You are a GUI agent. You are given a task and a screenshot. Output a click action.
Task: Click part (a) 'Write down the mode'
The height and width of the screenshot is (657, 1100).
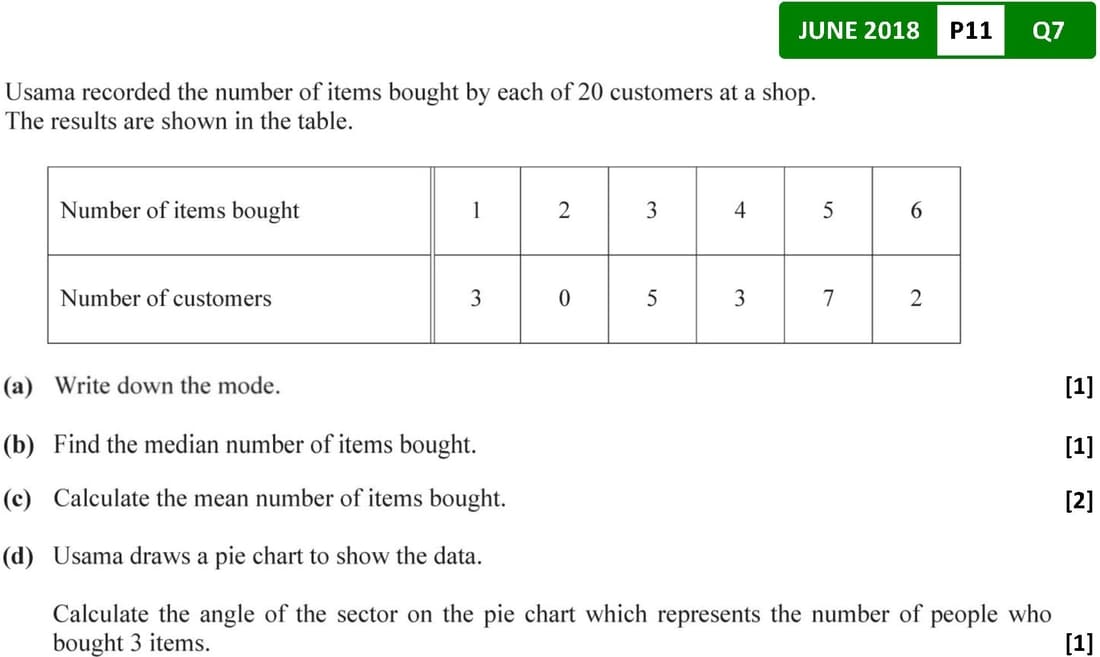coord(167,386)
